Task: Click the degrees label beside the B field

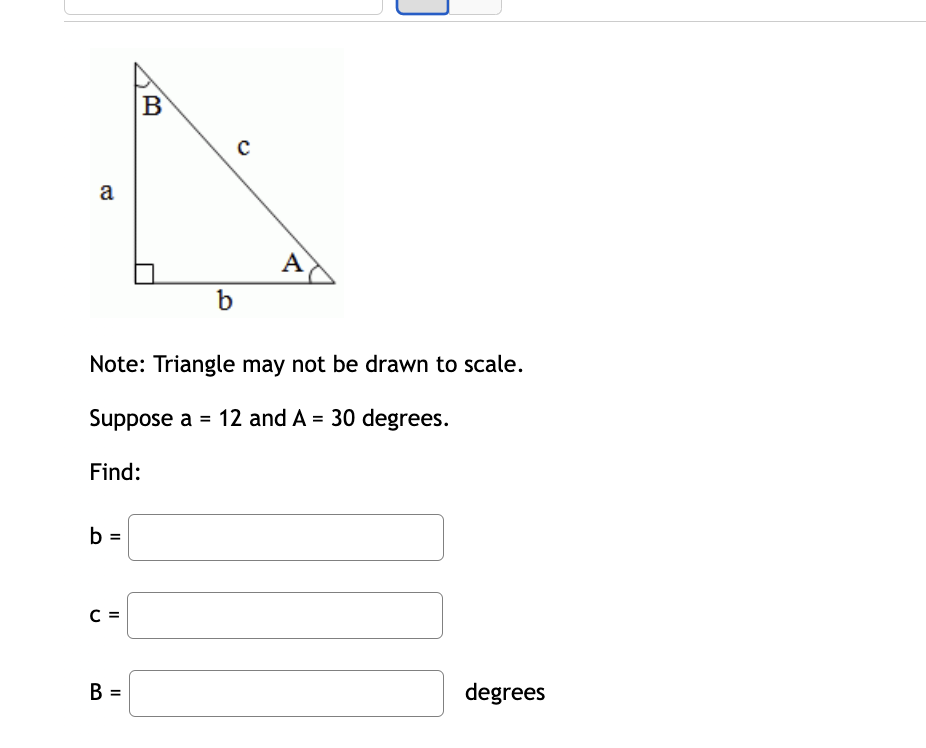Action: (x=504, y=692)
